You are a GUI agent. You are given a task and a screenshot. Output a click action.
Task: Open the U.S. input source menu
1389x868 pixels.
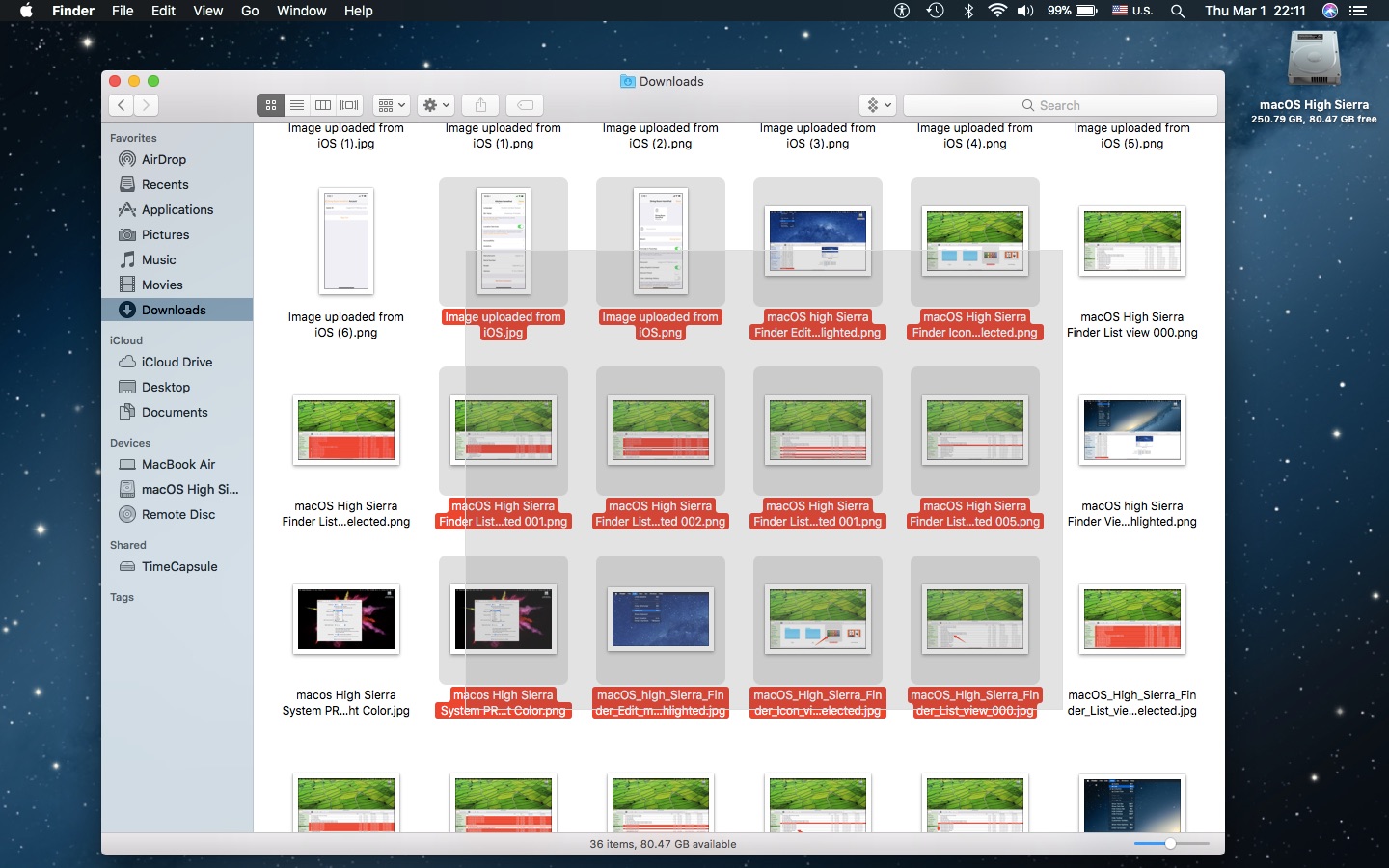[1132, 11]
